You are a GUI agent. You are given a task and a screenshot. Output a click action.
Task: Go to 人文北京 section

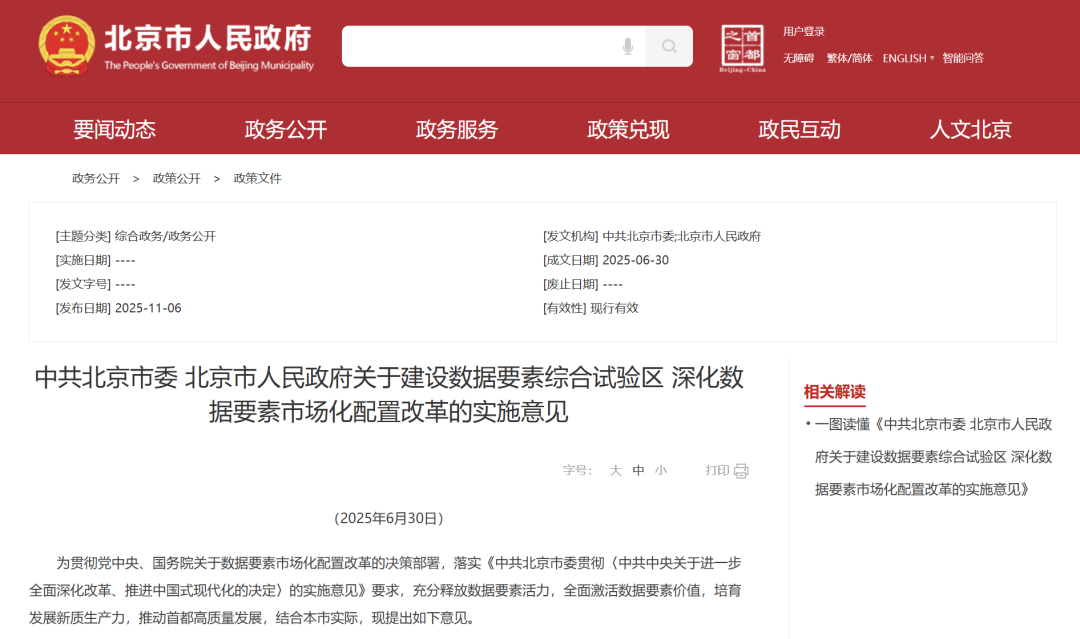coord(971,129)
